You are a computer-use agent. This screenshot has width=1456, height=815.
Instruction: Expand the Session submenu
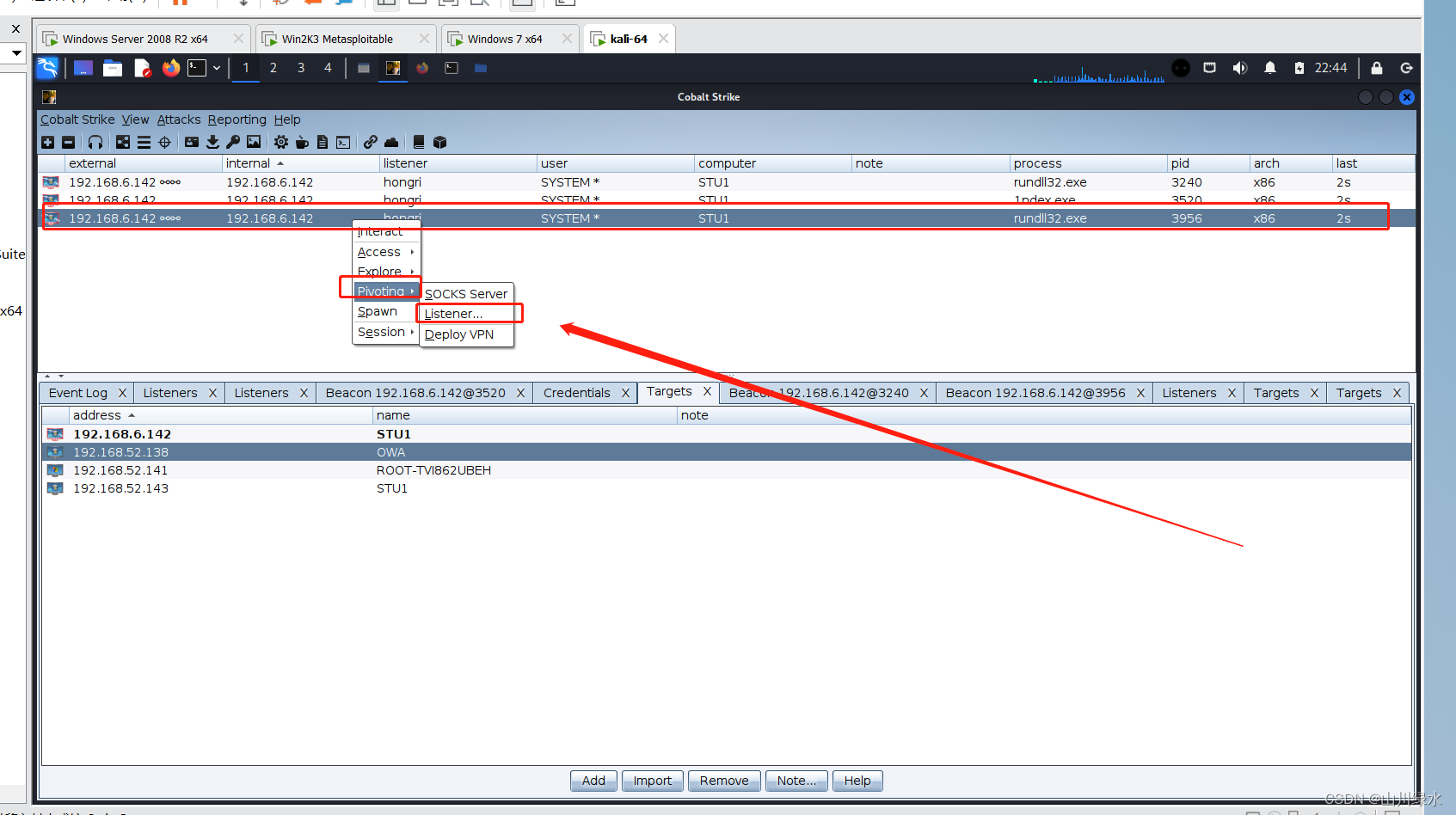(x=386, y=332)
